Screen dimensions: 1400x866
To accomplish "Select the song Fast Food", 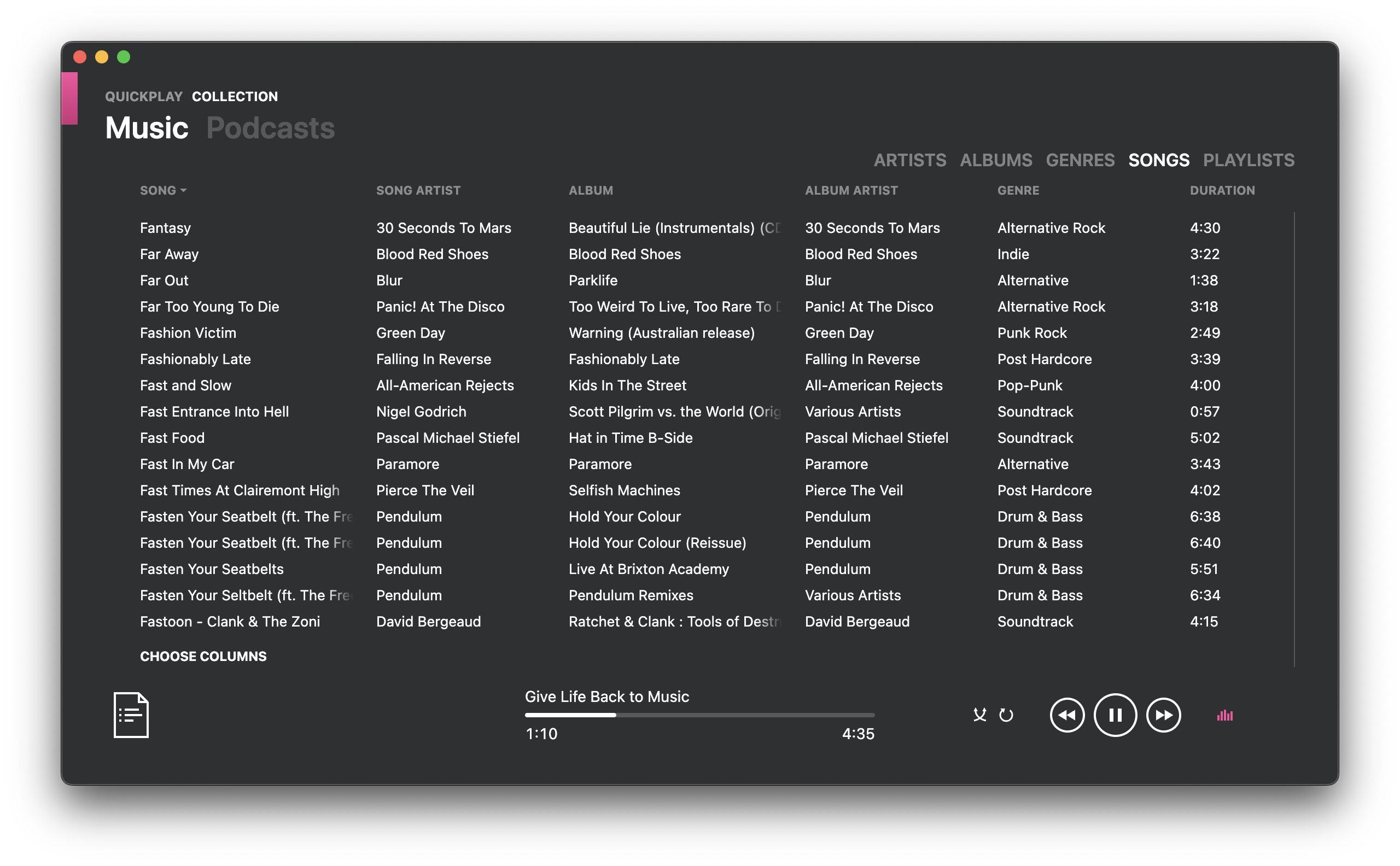I will 172,438.
